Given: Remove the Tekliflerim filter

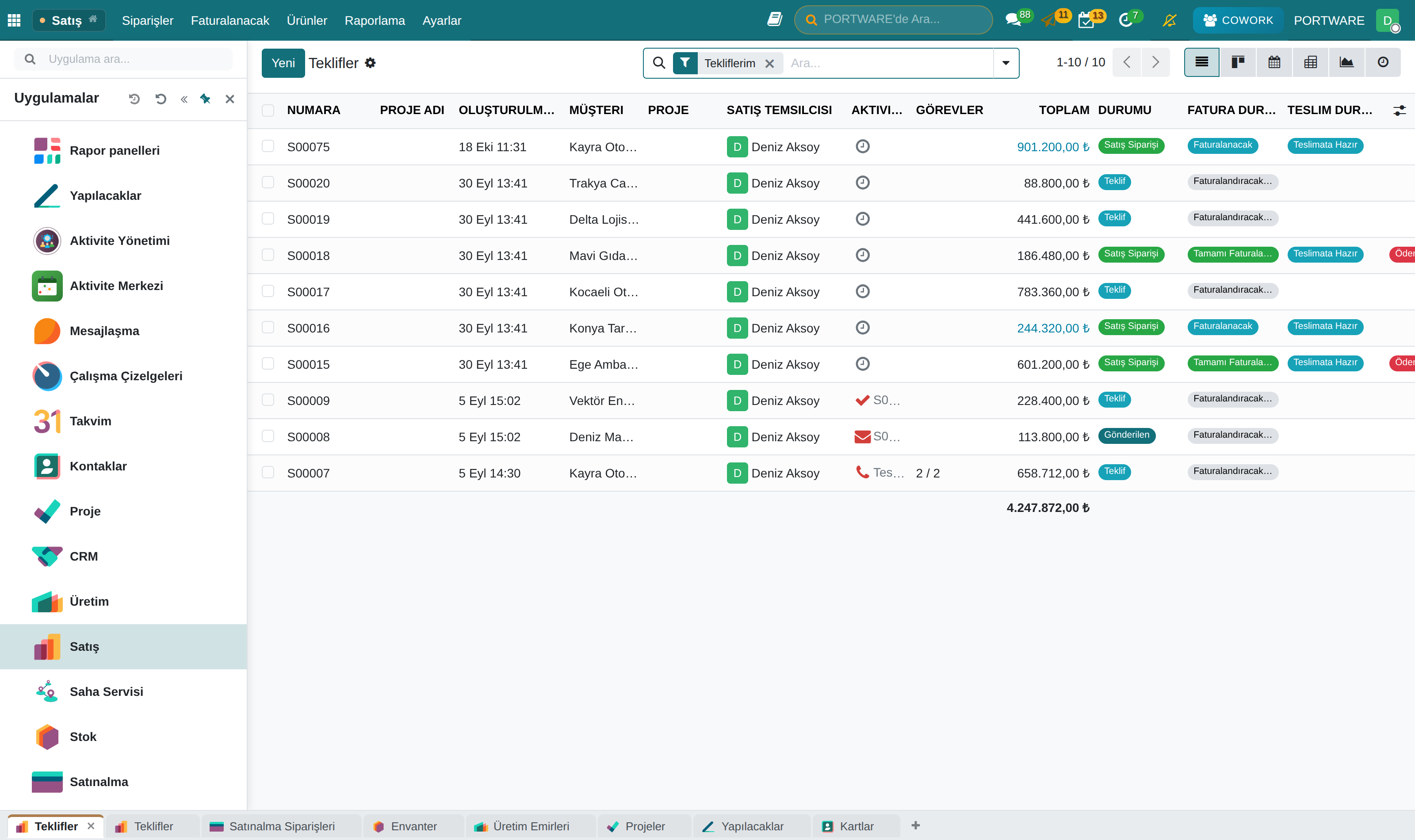Looking at the screenshot, I should pos(770,63).
